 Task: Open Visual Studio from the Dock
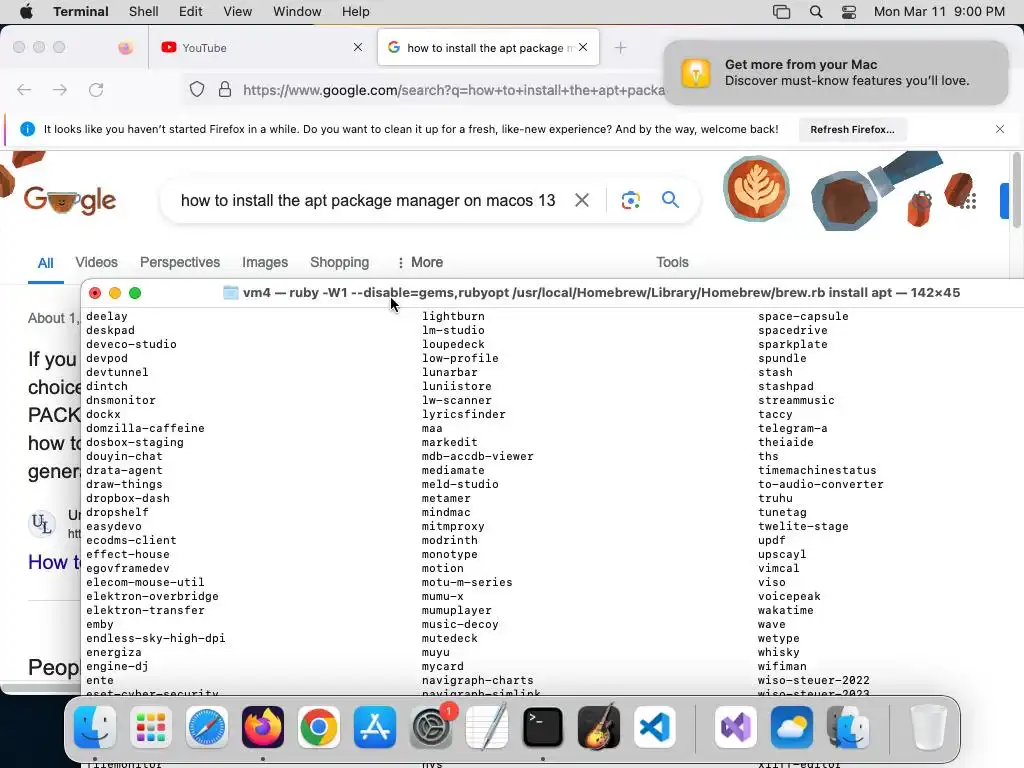click(736, 727)
